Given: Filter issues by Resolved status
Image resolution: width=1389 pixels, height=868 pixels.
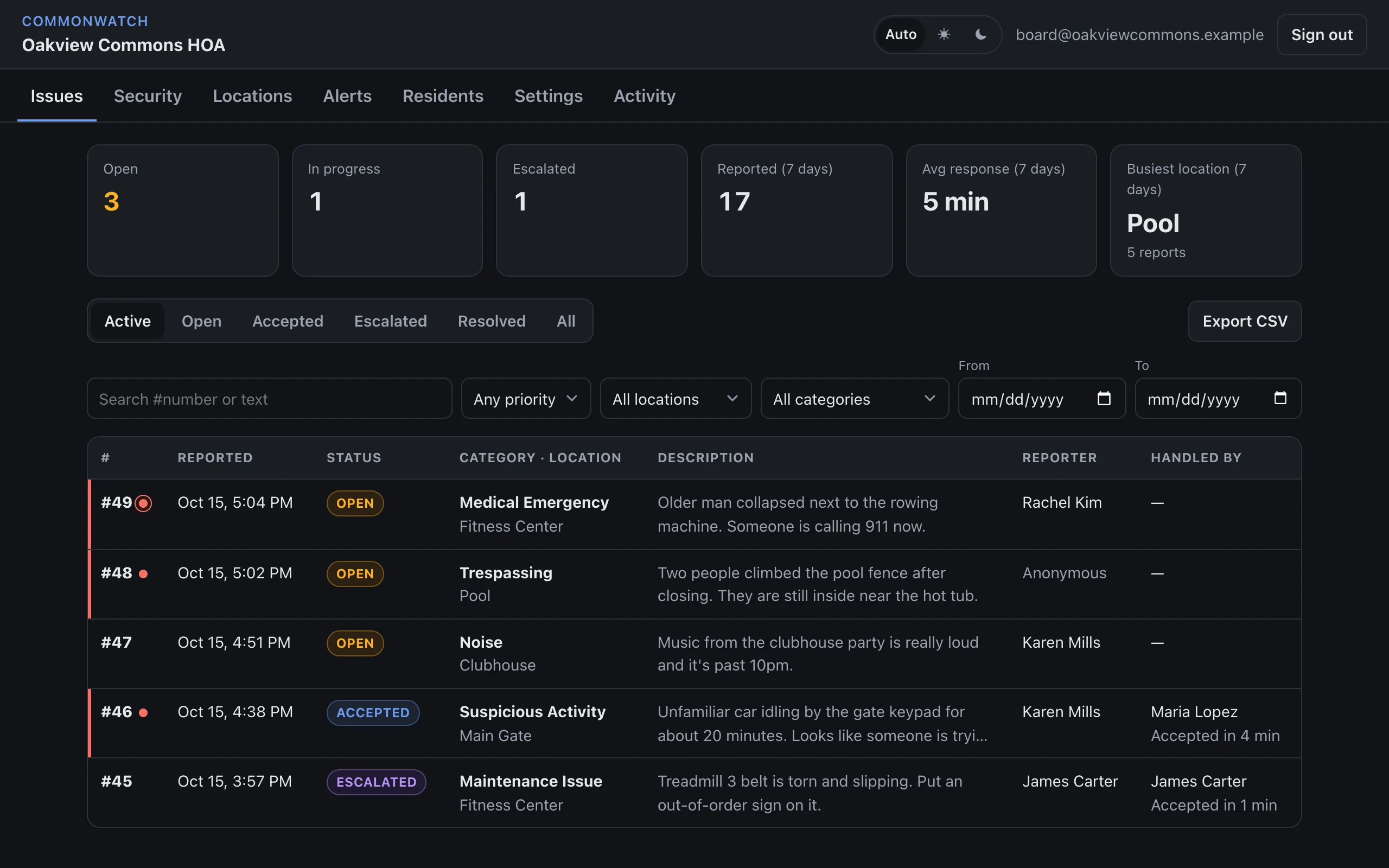Looking at the screenshot, I should click(x=492, y=321).
